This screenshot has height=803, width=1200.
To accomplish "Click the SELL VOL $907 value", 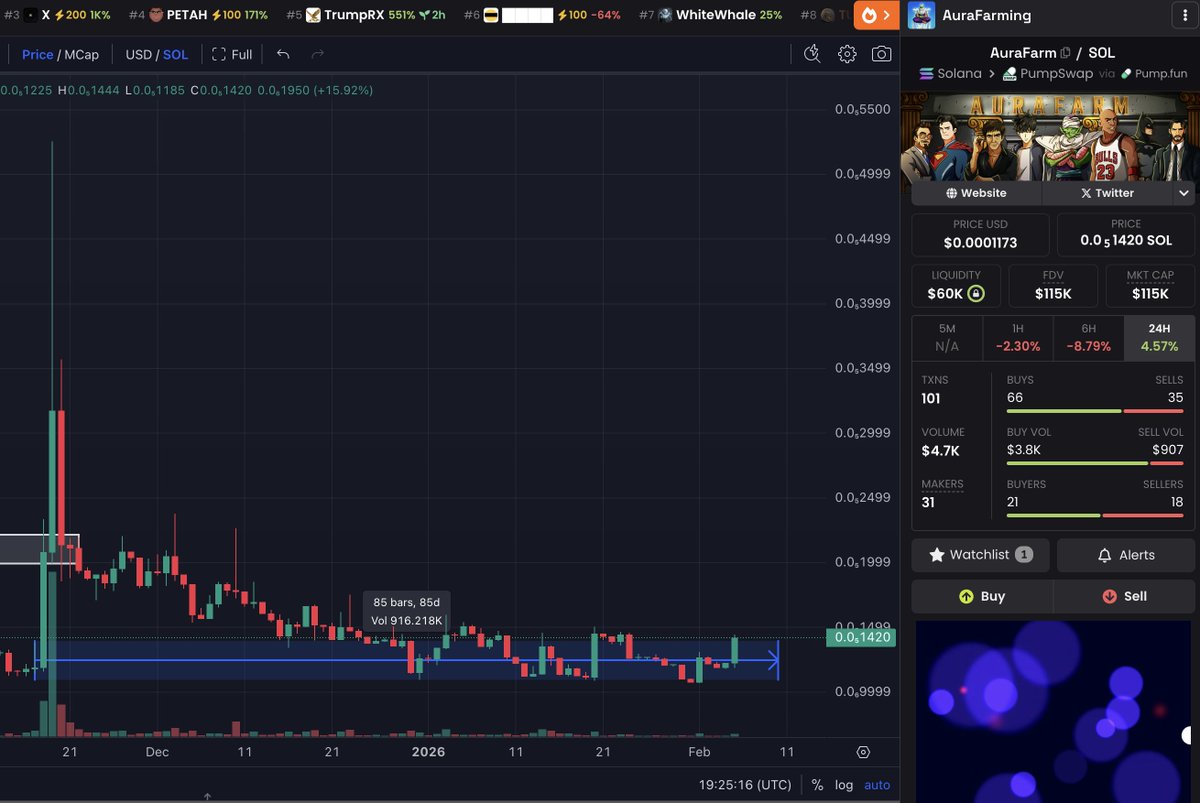I will click(1167, 450).
